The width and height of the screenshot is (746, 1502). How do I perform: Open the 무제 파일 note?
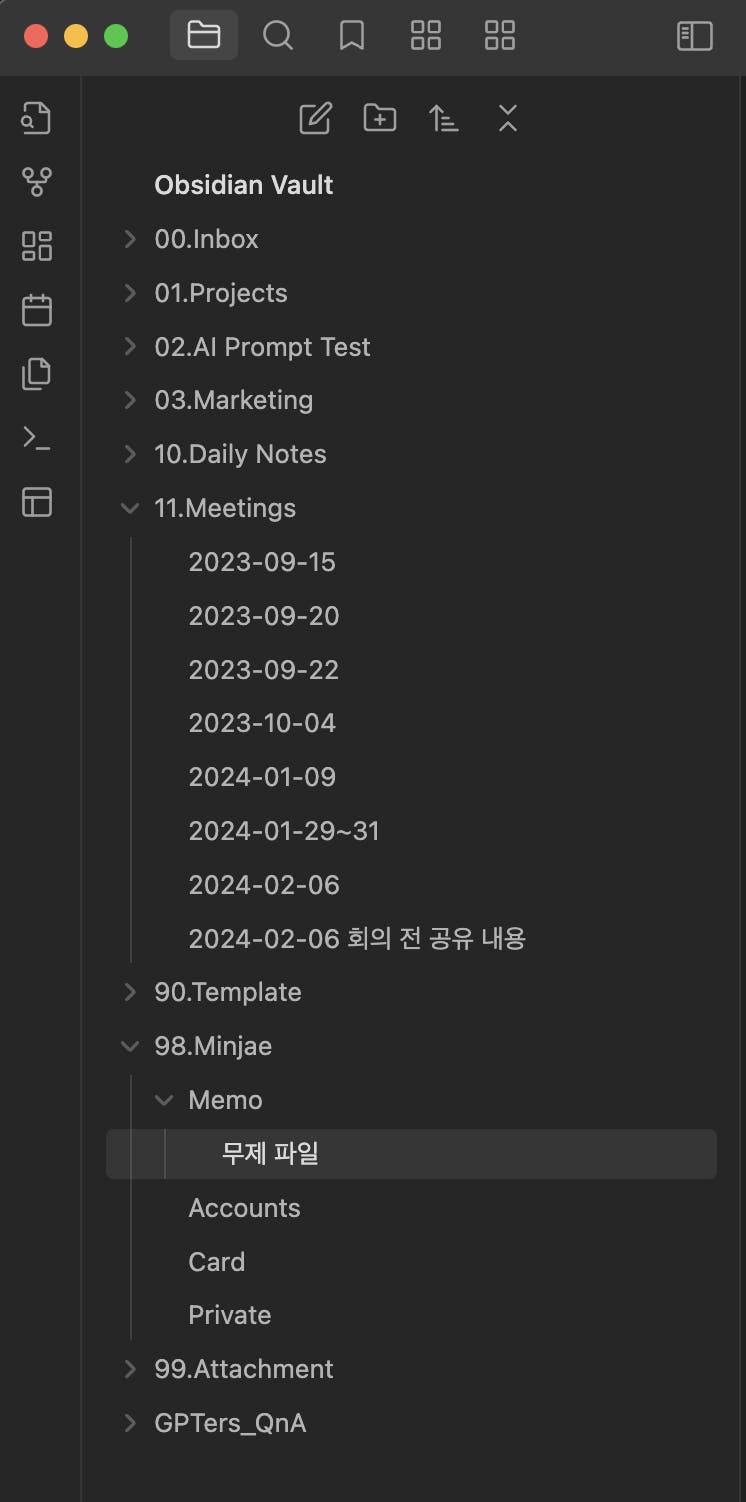tap(270, 1154)
